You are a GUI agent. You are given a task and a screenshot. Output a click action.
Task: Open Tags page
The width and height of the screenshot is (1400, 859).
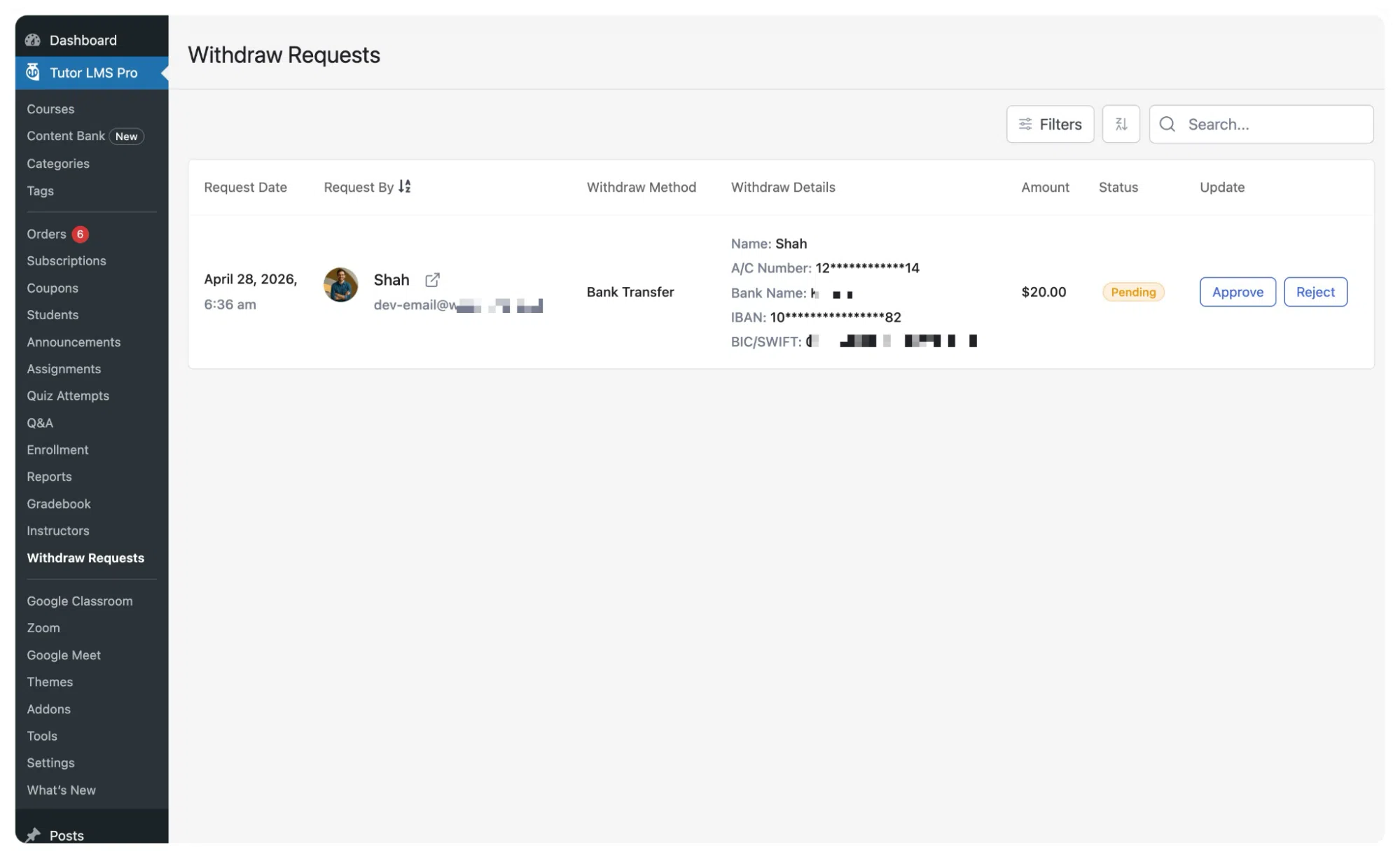click(40, 190)
